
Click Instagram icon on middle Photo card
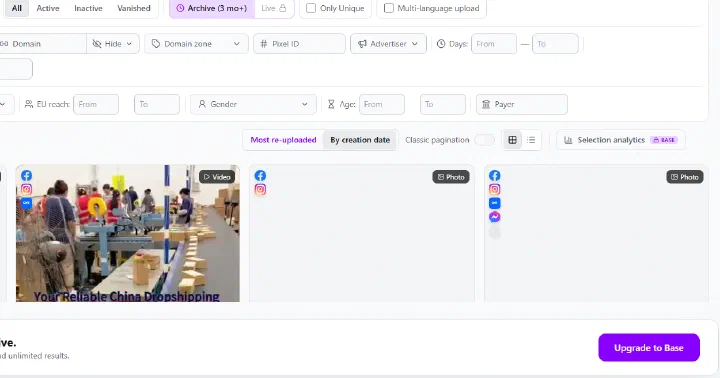tap(260, 190)
